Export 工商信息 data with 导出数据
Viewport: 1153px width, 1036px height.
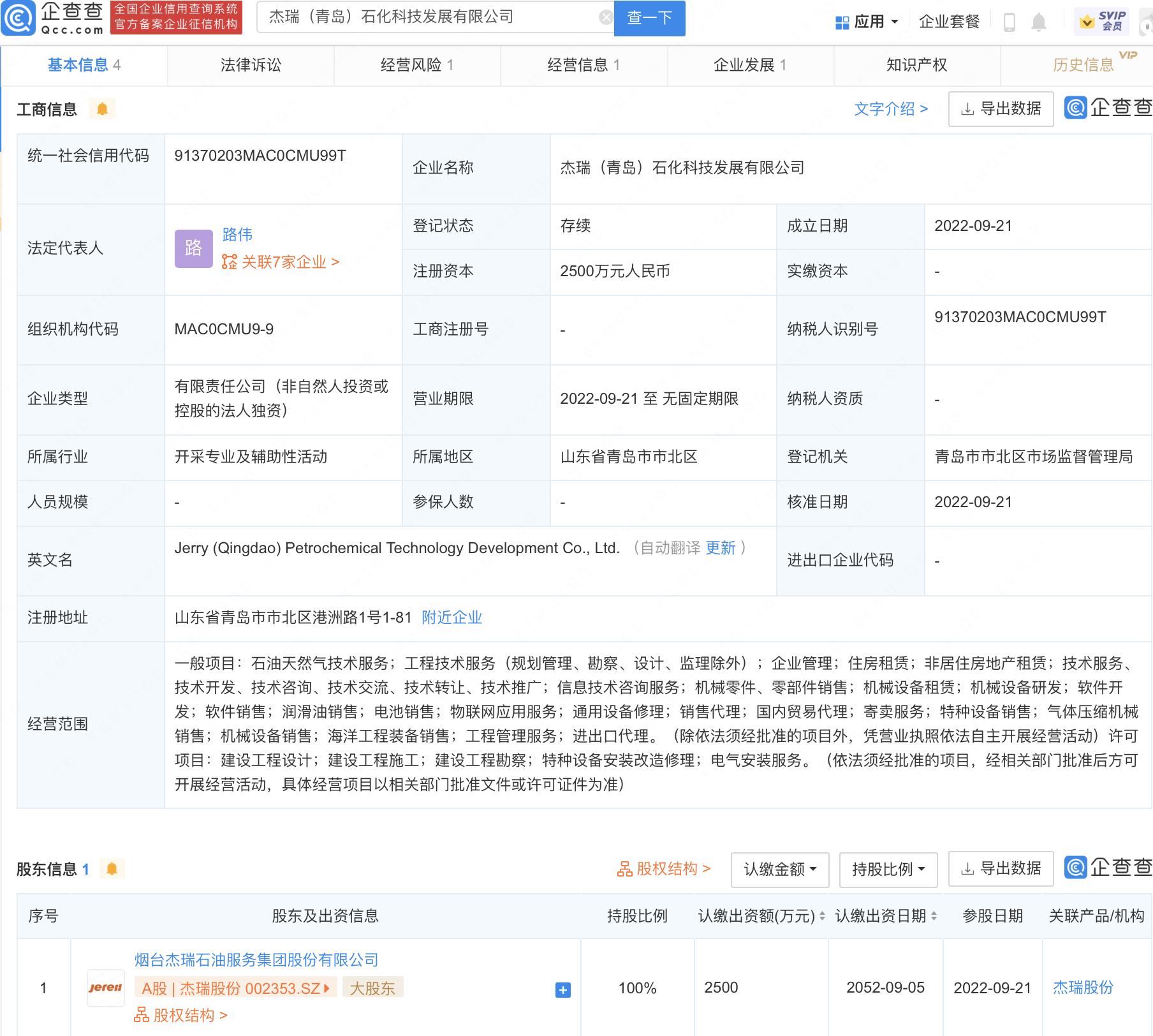(x=1001, y=109)
